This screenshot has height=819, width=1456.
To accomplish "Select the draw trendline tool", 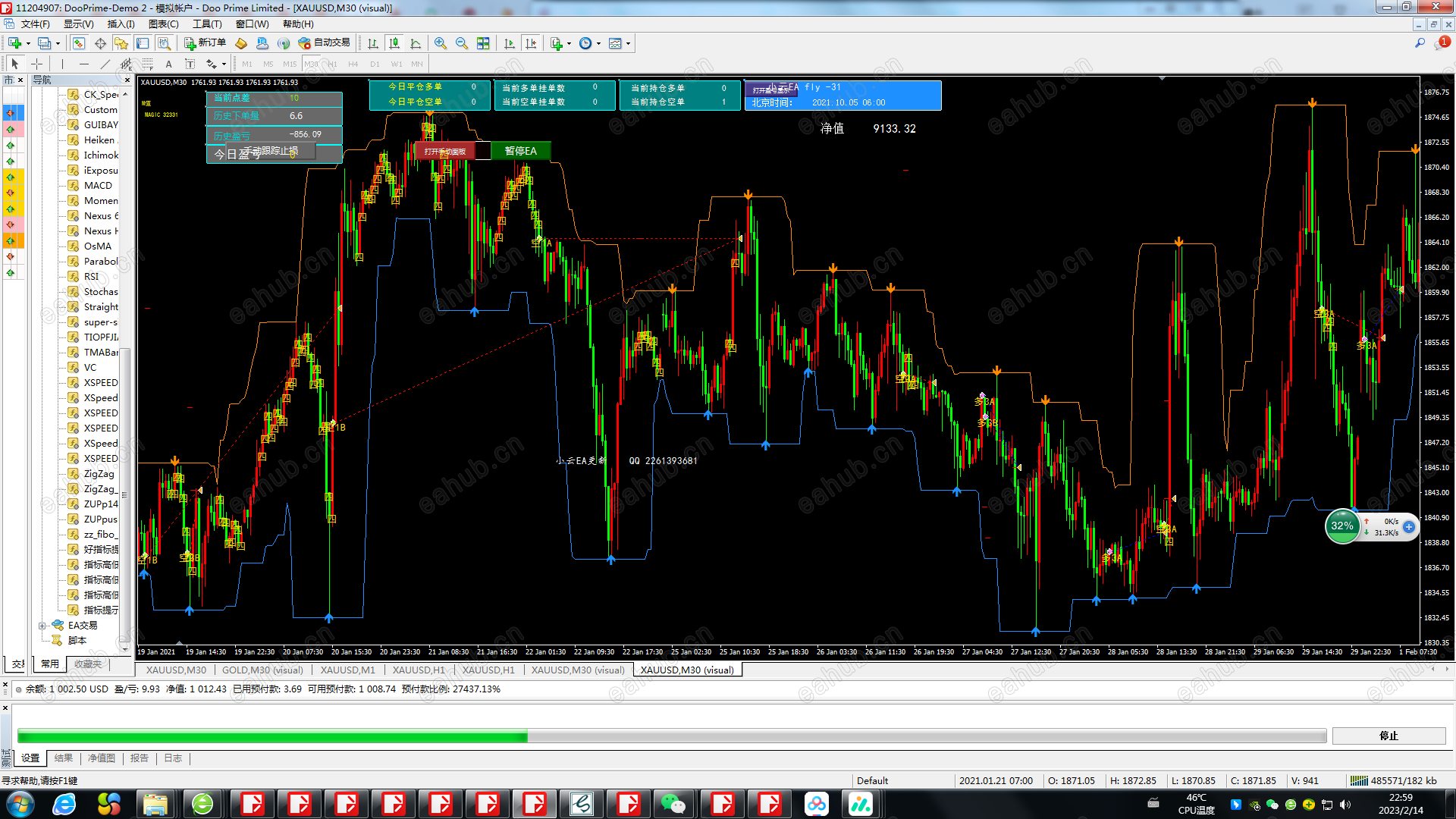I will click(x=105, y=64).
